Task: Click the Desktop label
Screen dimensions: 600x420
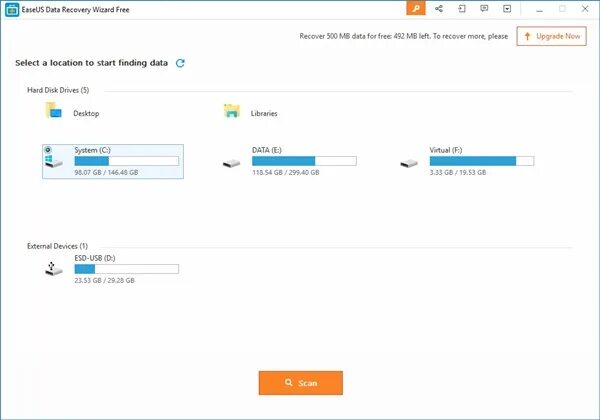Action: coord(86,114)
